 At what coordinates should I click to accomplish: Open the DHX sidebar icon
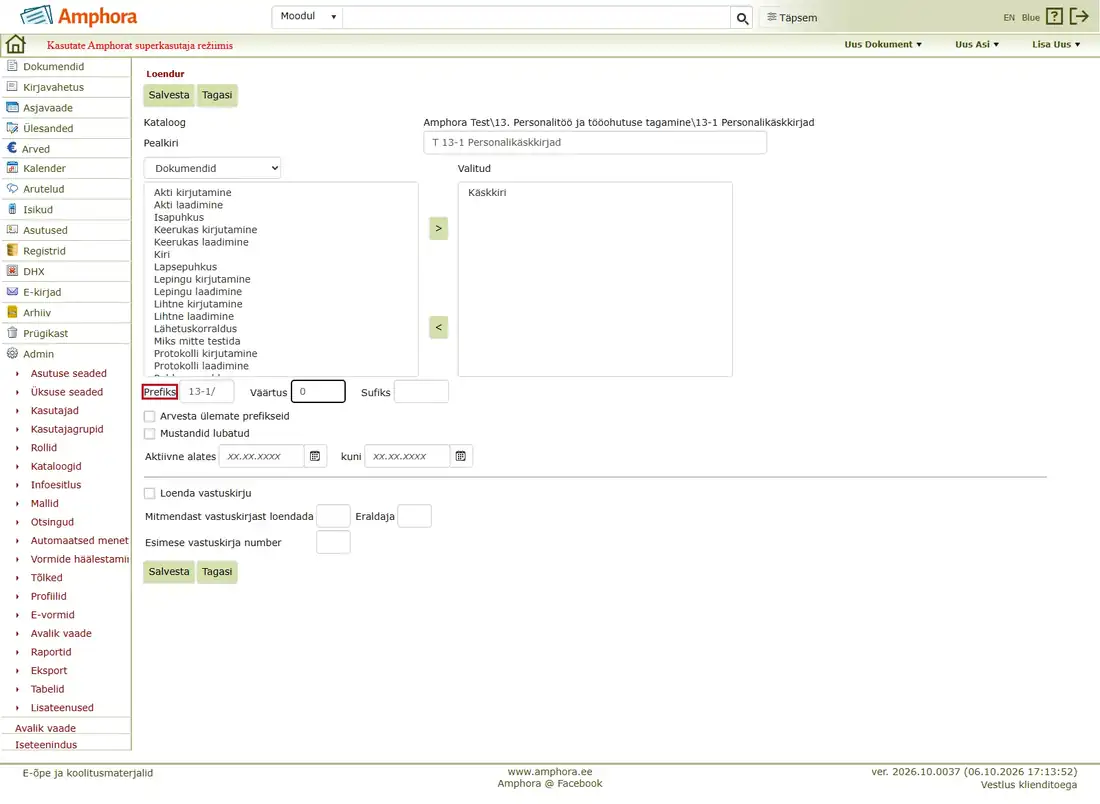[12, 271]
